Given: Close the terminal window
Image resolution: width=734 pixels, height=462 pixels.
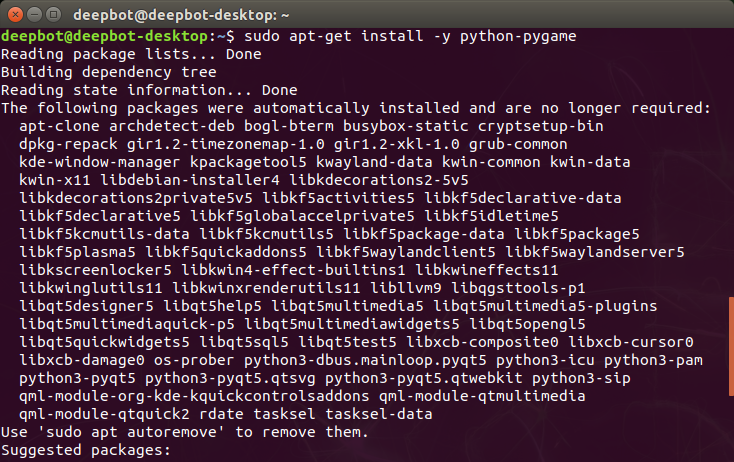Looking at the screenshot, I should click(x=15, y=15).
